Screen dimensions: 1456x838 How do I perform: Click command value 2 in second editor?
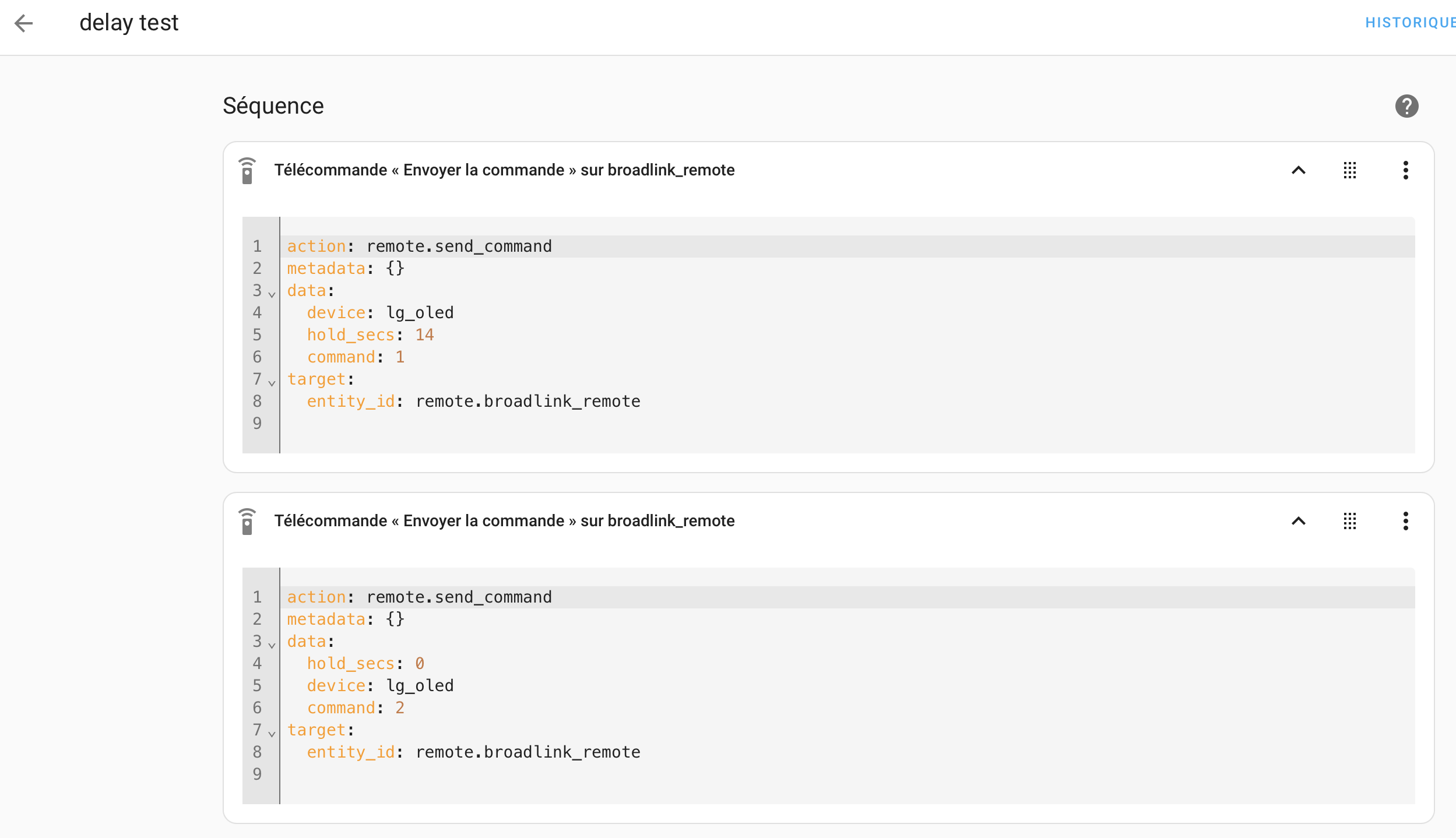(x=400, y=708)
